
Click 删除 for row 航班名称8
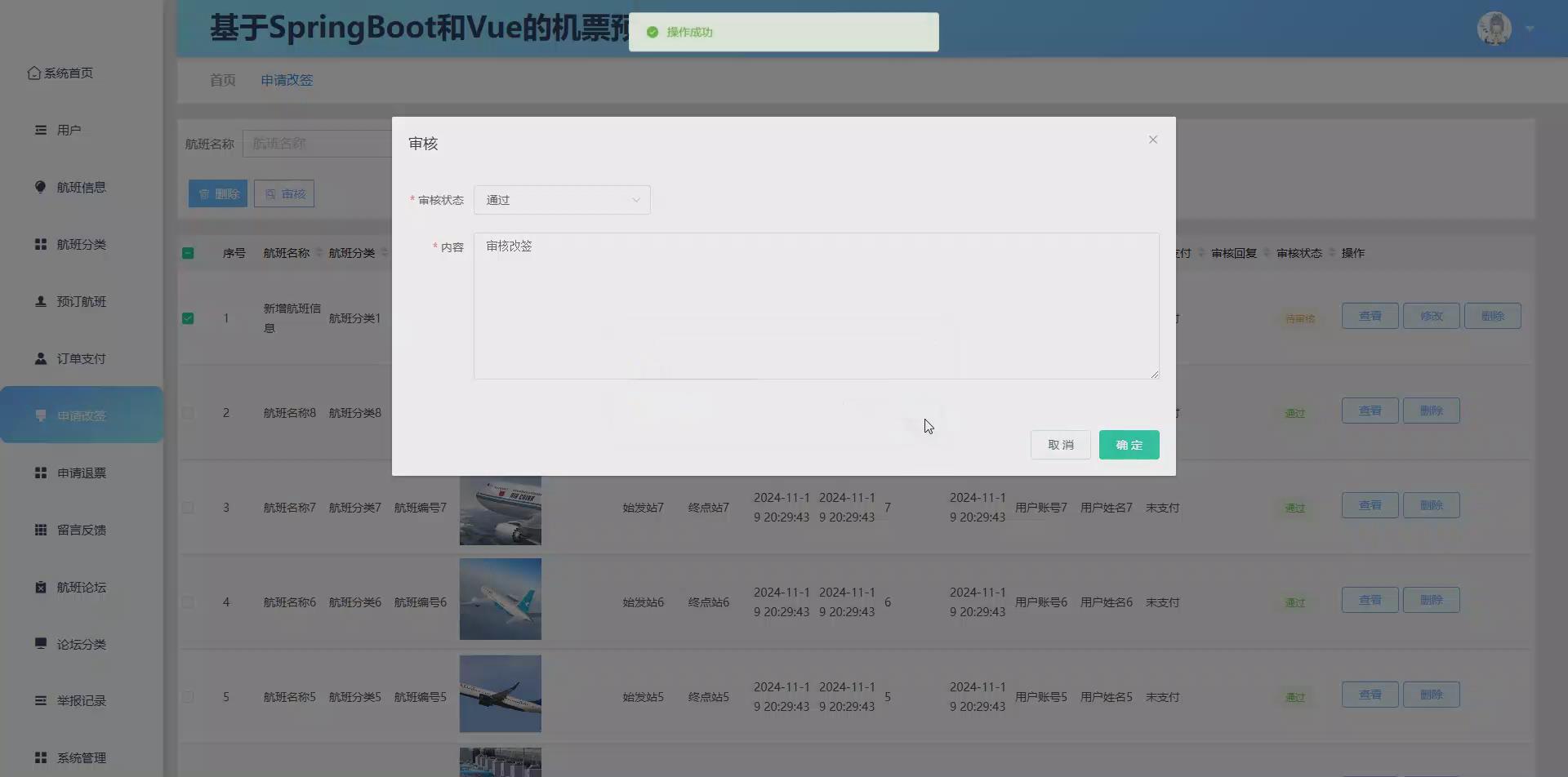point(1432,411)
